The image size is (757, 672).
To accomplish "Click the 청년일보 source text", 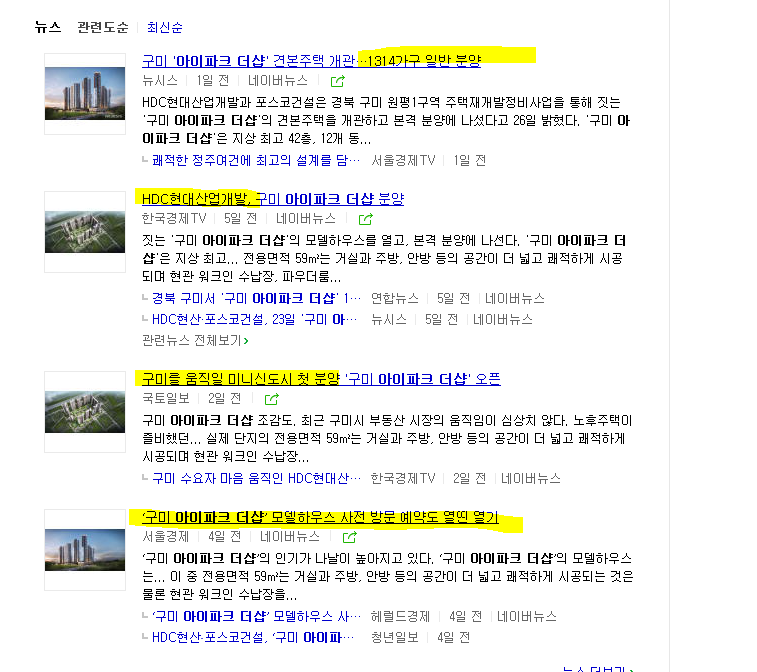I will [x=394, y=638].
